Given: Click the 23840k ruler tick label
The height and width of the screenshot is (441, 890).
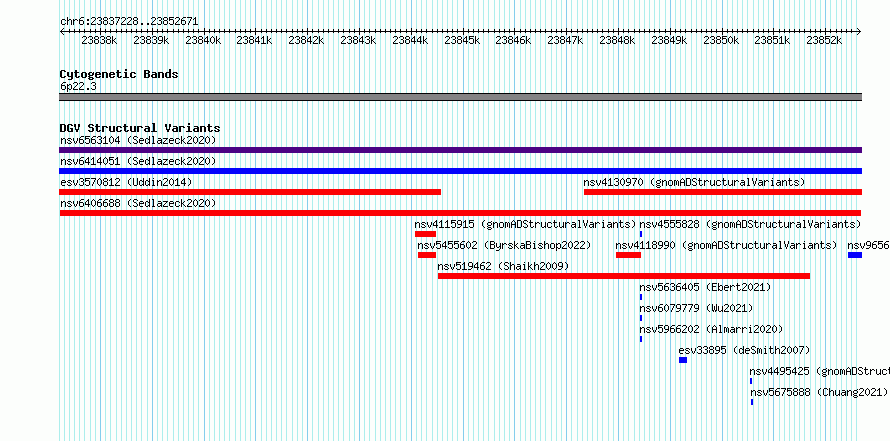Looking at the screenshot, I should (x=203, y=40).
